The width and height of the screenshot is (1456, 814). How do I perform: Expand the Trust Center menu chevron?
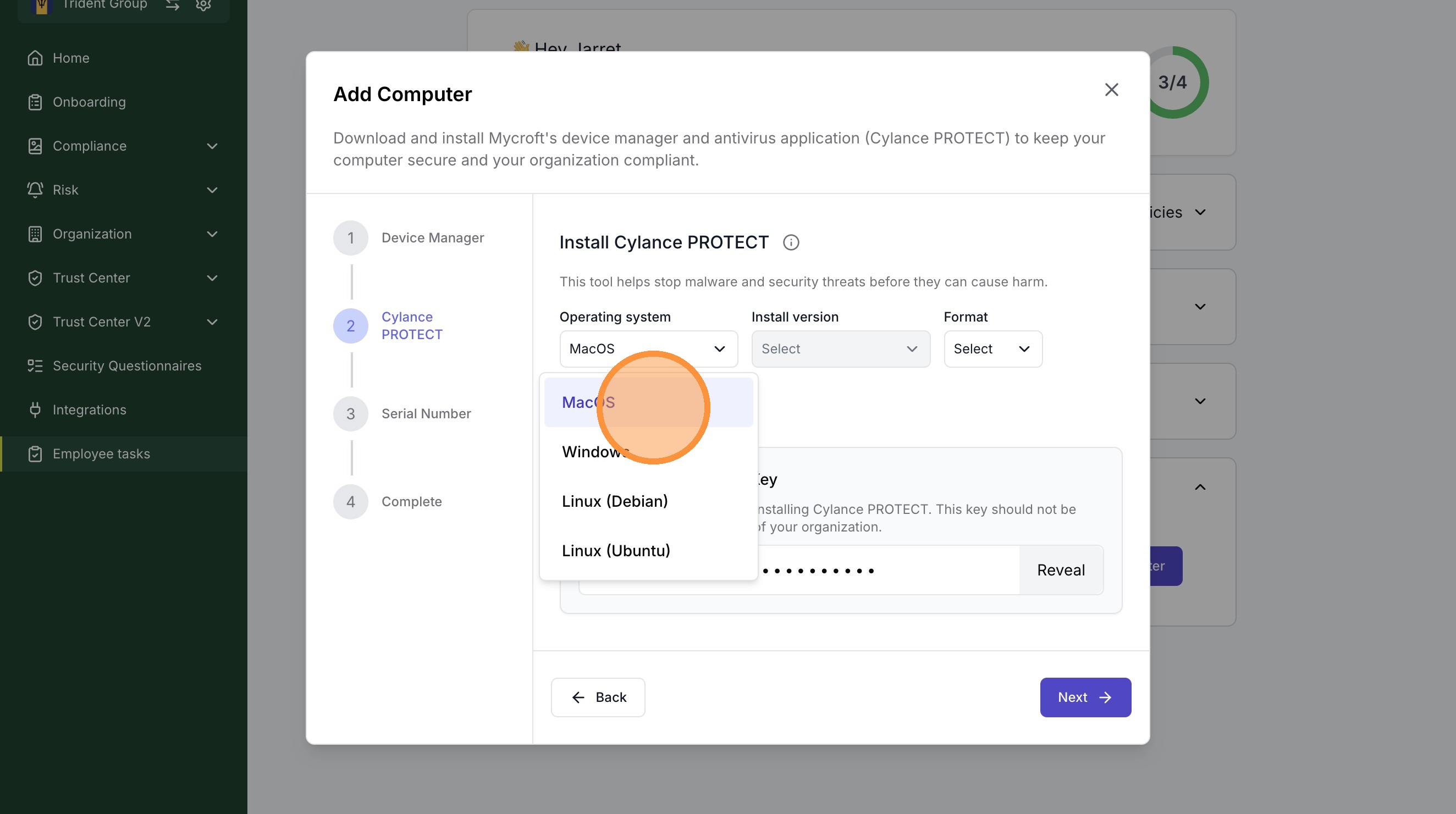(x=212, y=278)
